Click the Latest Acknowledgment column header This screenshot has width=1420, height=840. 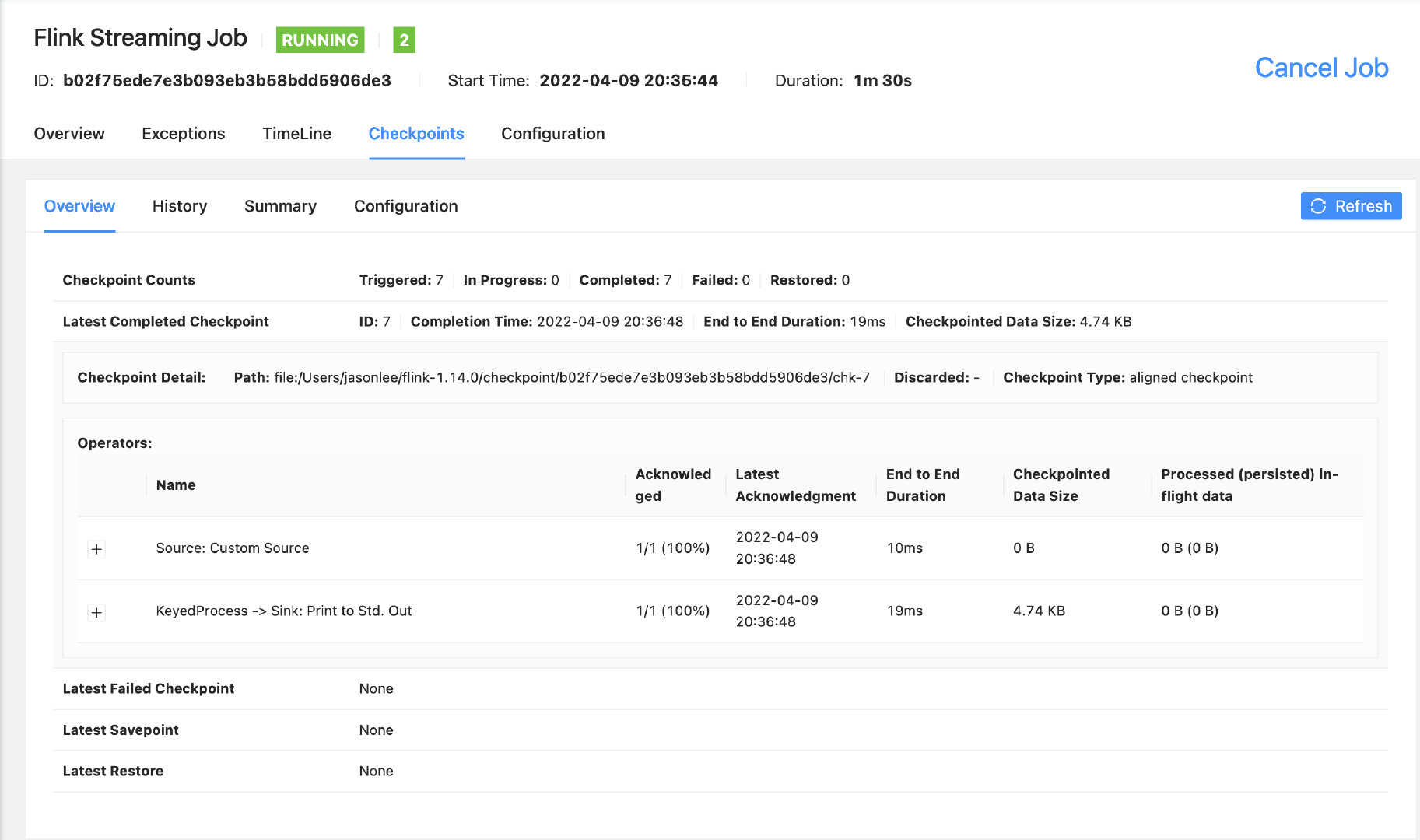click(x=795, y=485)
